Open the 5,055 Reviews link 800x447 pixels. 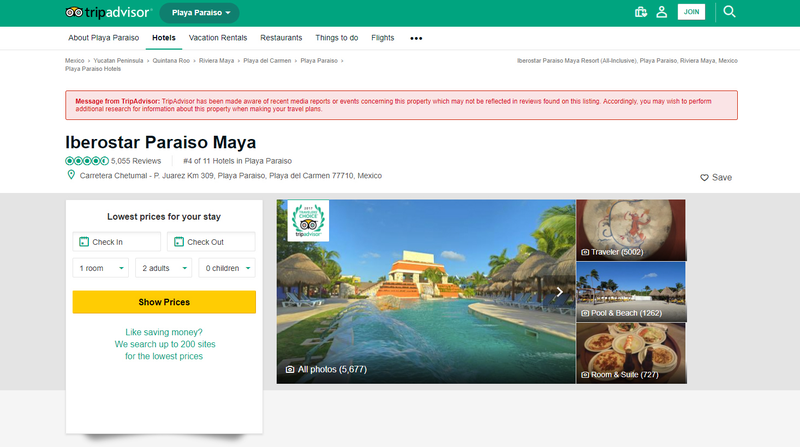(x=136, y=161)
